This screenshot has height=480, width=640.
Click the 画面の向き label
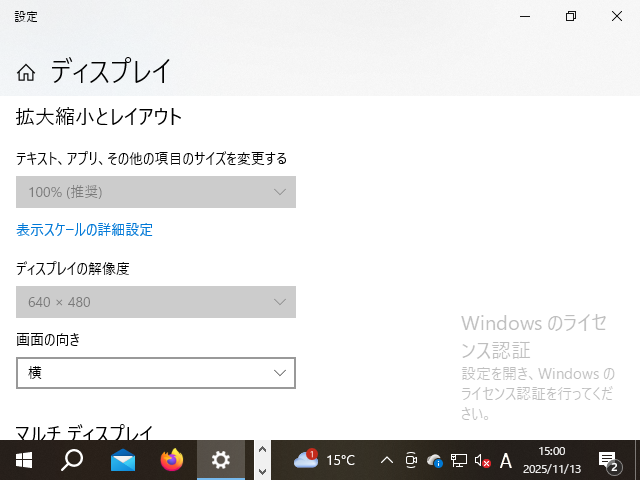pyautogui.click(x=48, y=340)
